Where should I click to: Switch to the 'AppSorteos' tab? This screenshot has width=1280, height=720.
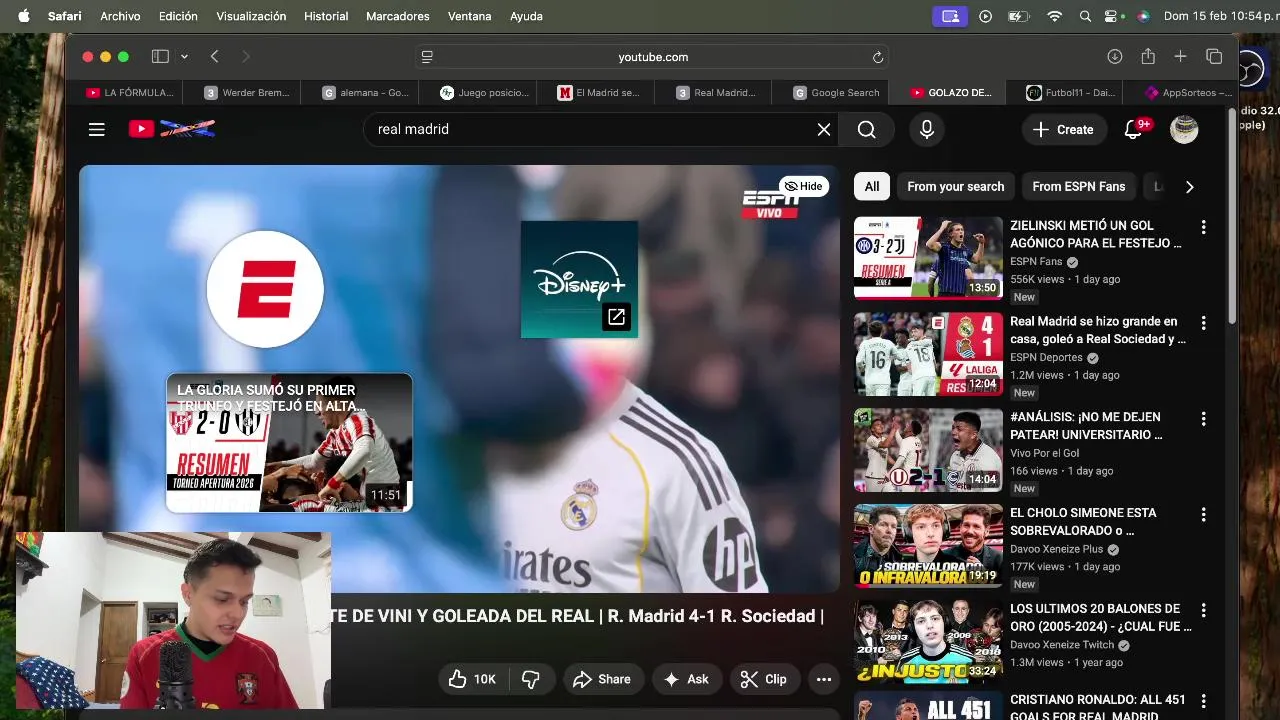[1187, 92]
